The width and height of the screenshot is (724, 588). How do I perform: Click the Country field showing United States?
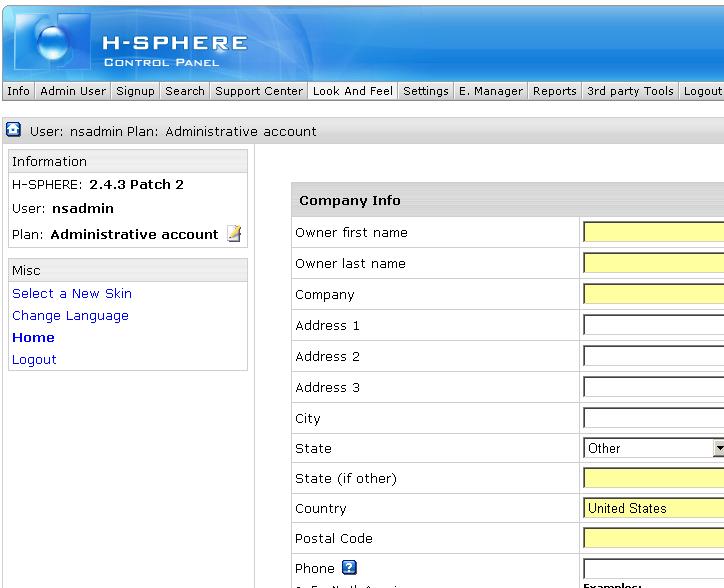[654, 508]
